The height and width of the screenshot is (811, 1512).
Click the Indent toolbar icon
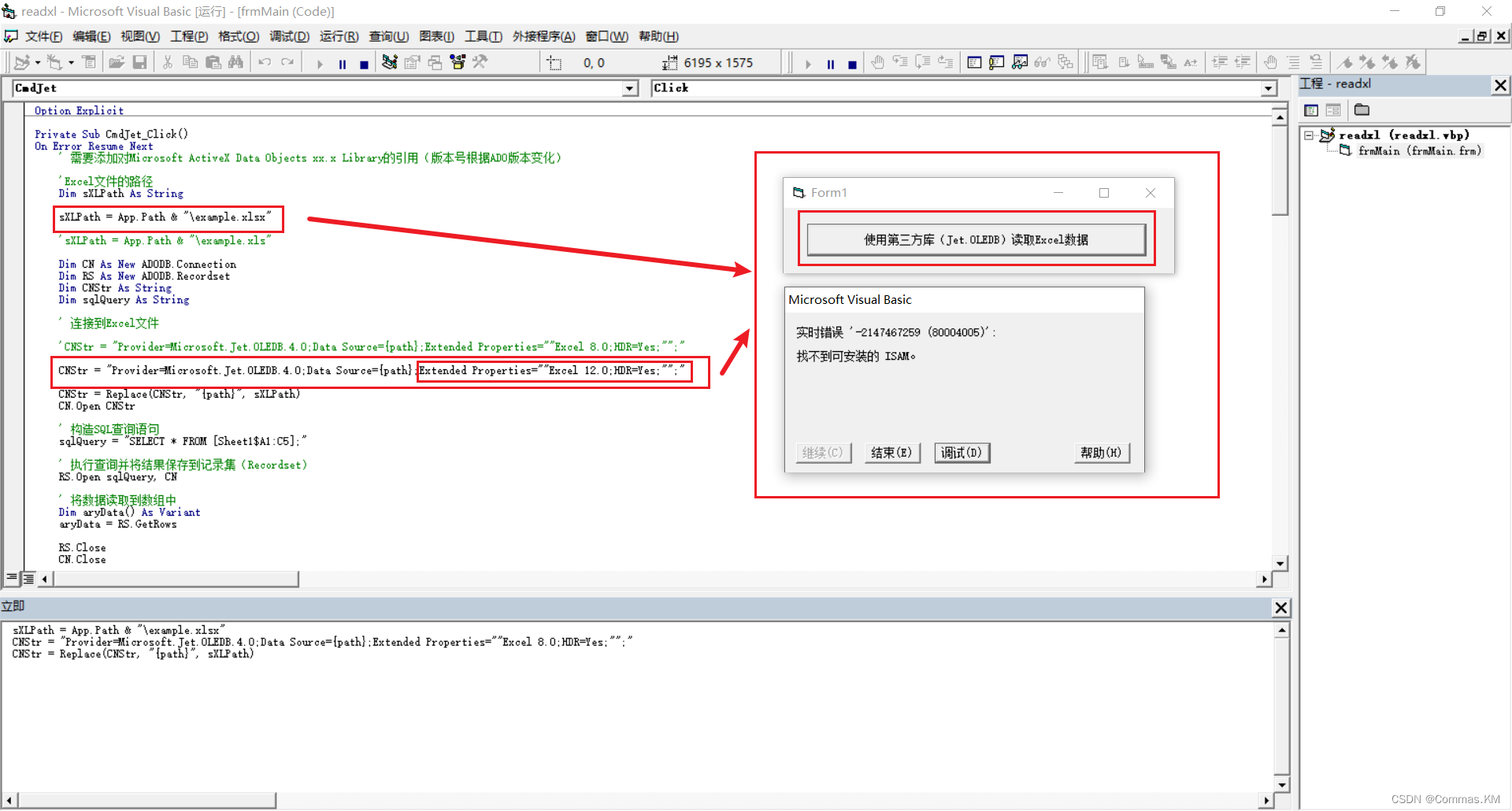click(1220, 62)
